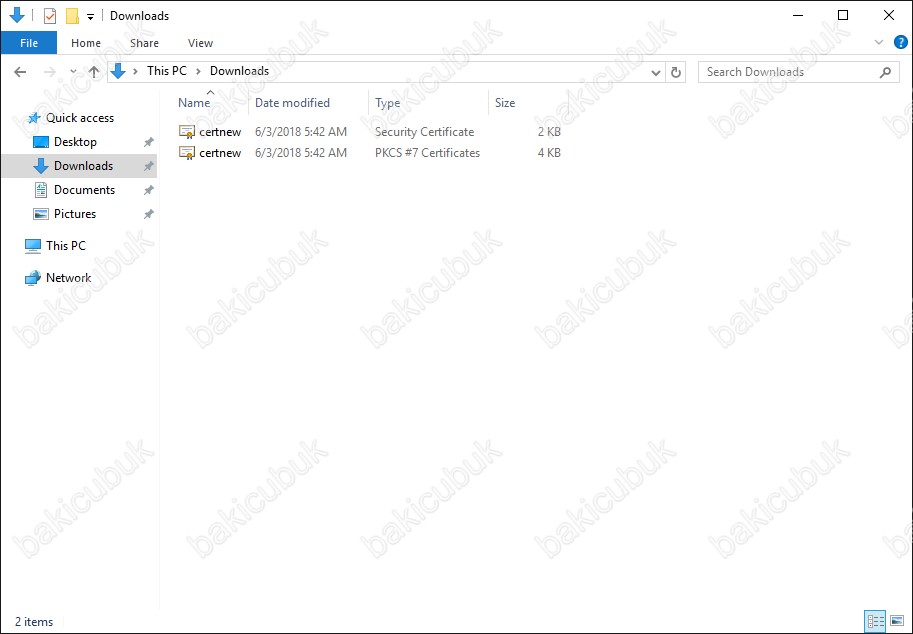The width and height of the screenshot is (913, 634).
Task: Select the certnew PKCS #7 Certificates file icon
Action: pos(186,153)
